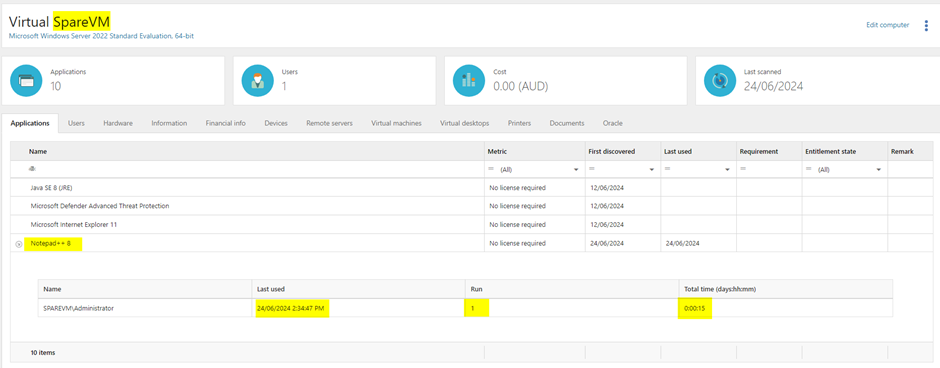Click the 0.00 (AUD) cost value

(x=520, y=86)
